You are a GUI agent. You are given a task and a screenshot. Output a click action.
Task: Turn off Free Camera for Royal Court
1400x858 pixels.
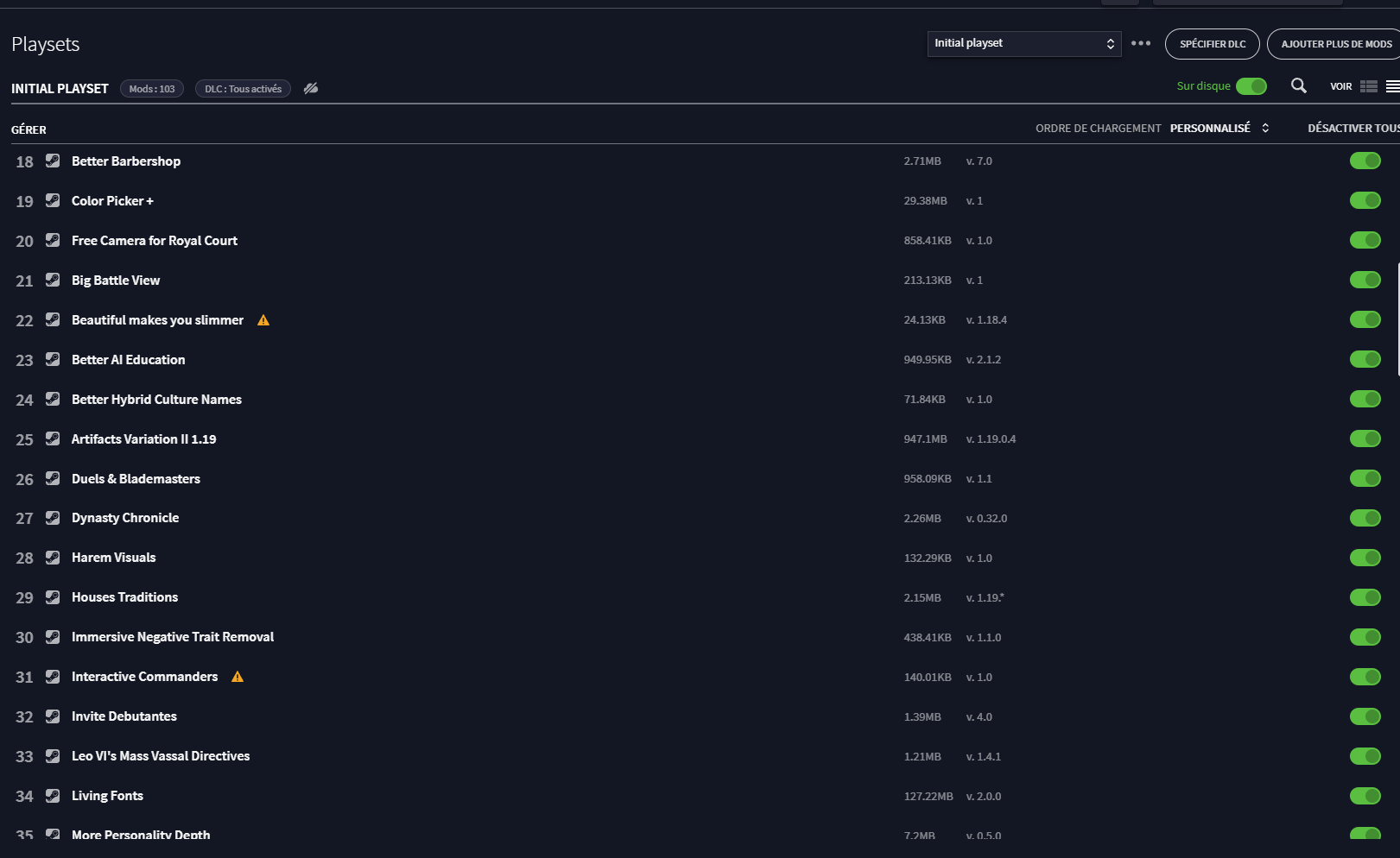1365,240
